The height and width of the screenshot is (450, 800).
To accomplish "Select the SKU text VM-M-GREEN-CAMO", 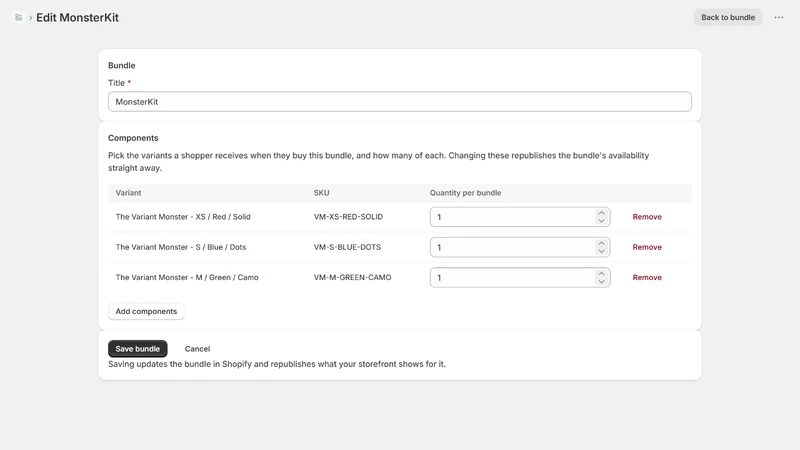I will (353, 278).
